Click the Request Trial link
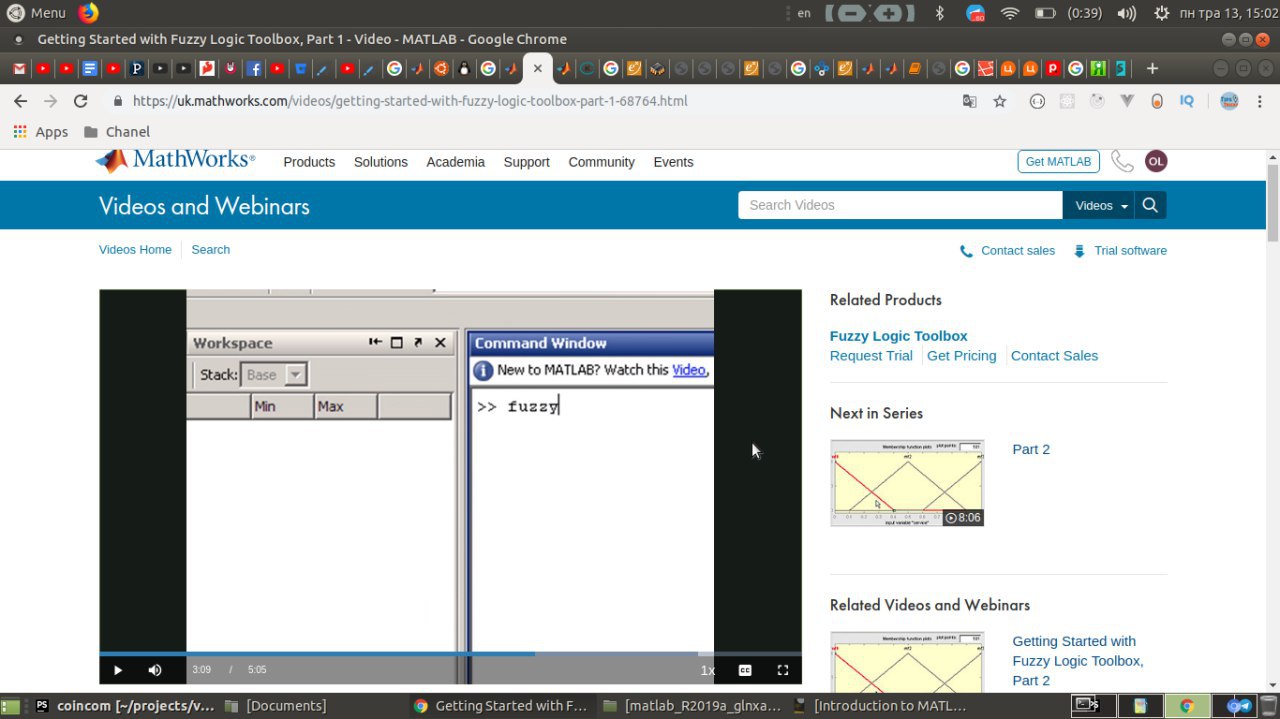Screen dimensions: 1280x719 pos(871,356)
